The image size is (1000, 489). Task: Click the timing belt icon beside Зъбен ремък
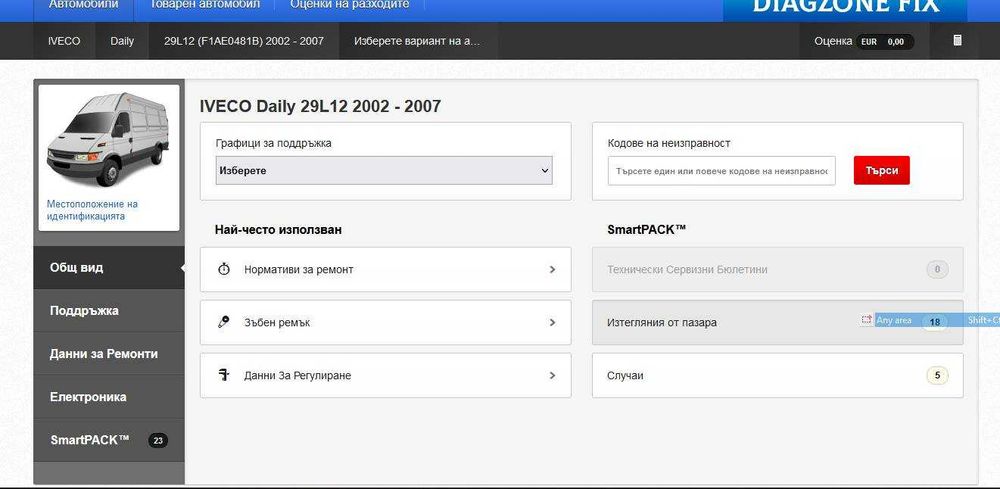[x=224, y=323]
